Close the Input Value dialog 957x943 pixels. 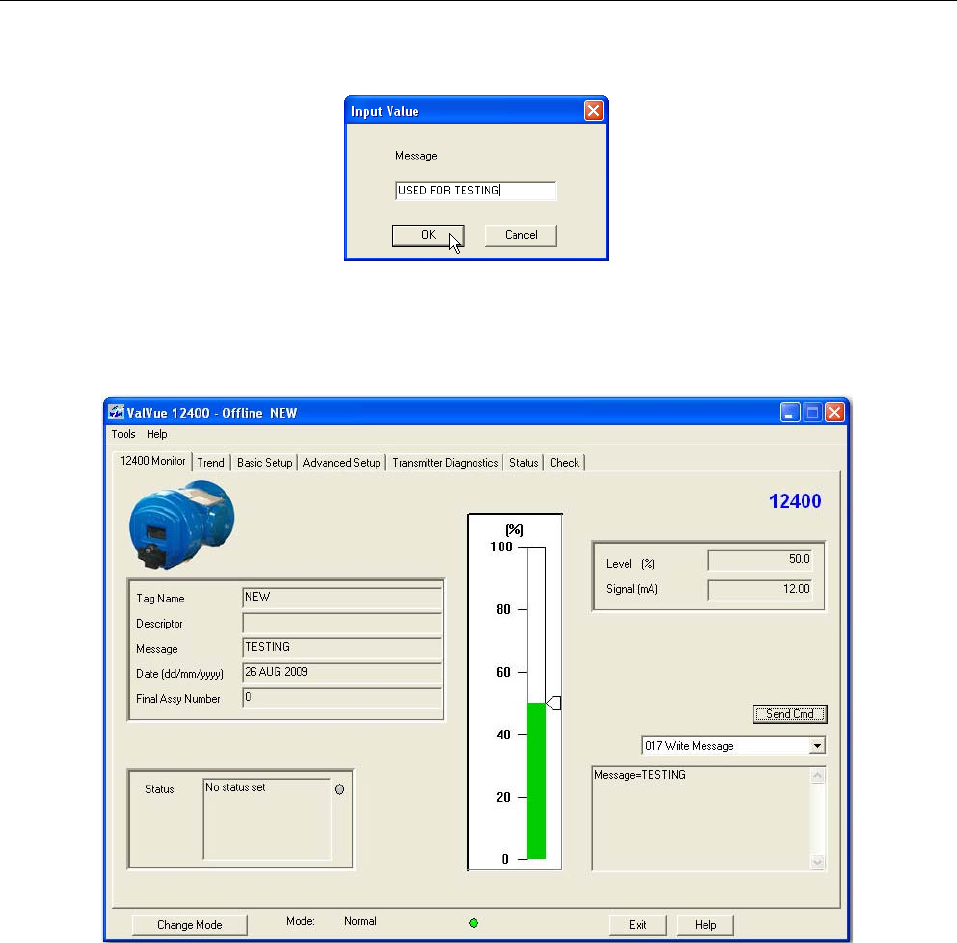(x=593, y=110)
